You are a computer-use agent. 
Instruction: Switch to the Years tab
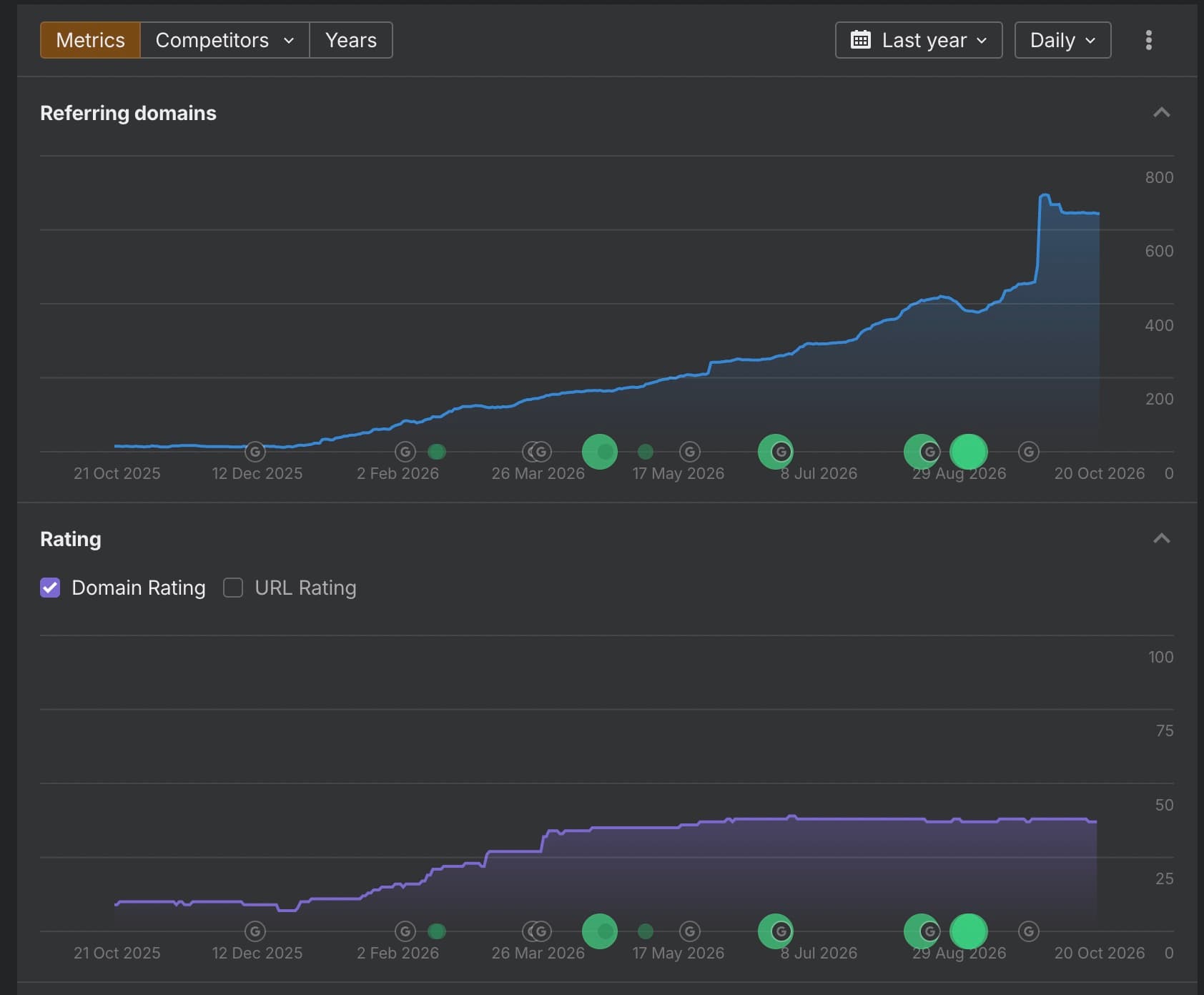[351, 40]
